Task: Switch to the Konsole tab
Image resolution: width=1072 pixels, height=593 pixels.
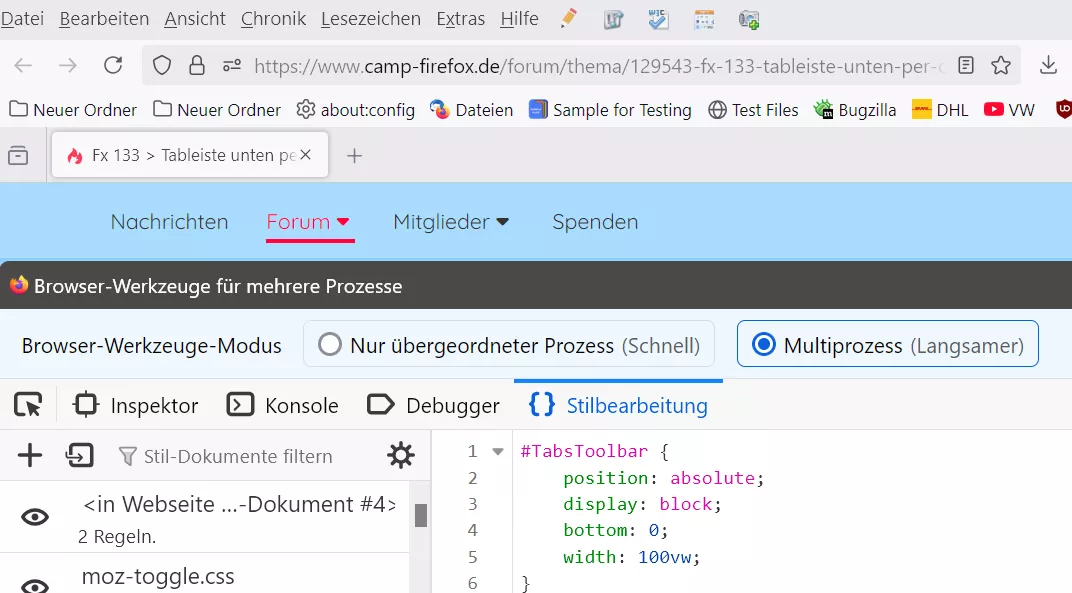Action: [282, 405]
